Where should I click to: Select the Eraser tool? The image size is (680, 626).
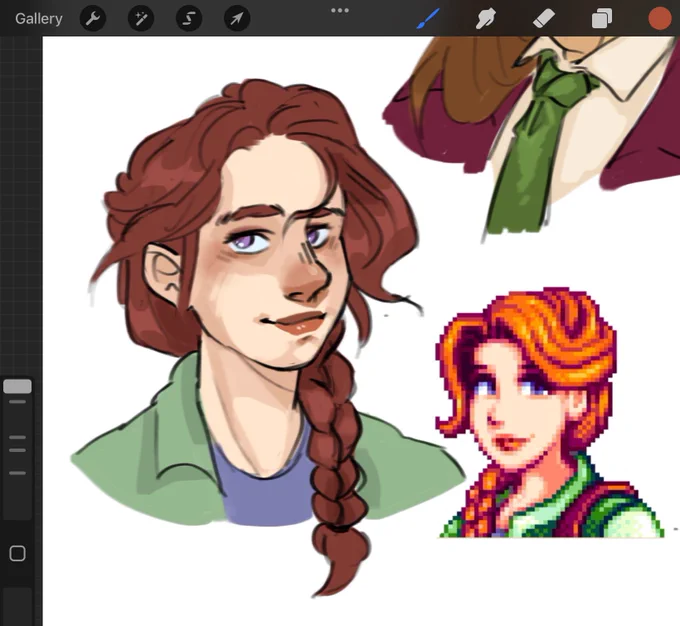coord(543,19)
